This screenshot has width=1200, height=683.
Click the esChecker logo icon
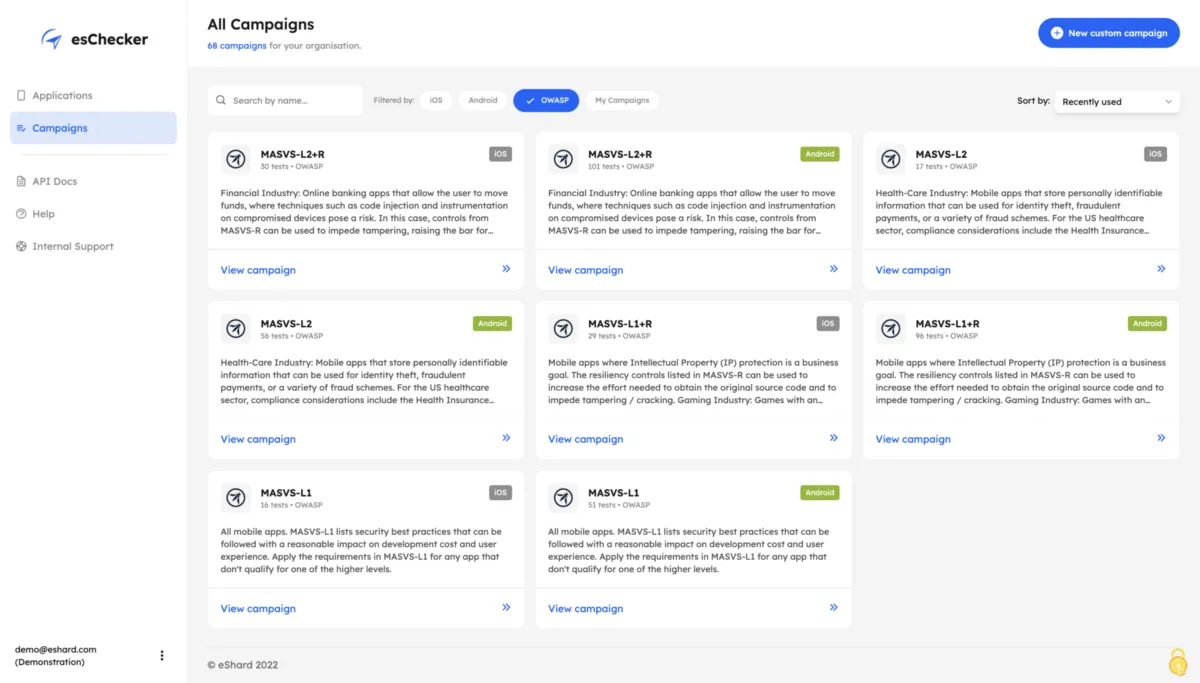[51, 39]
